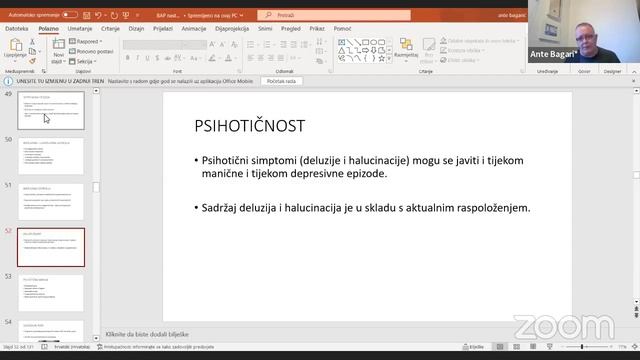Expand the shapes gallery More arrow

point(389,59)
